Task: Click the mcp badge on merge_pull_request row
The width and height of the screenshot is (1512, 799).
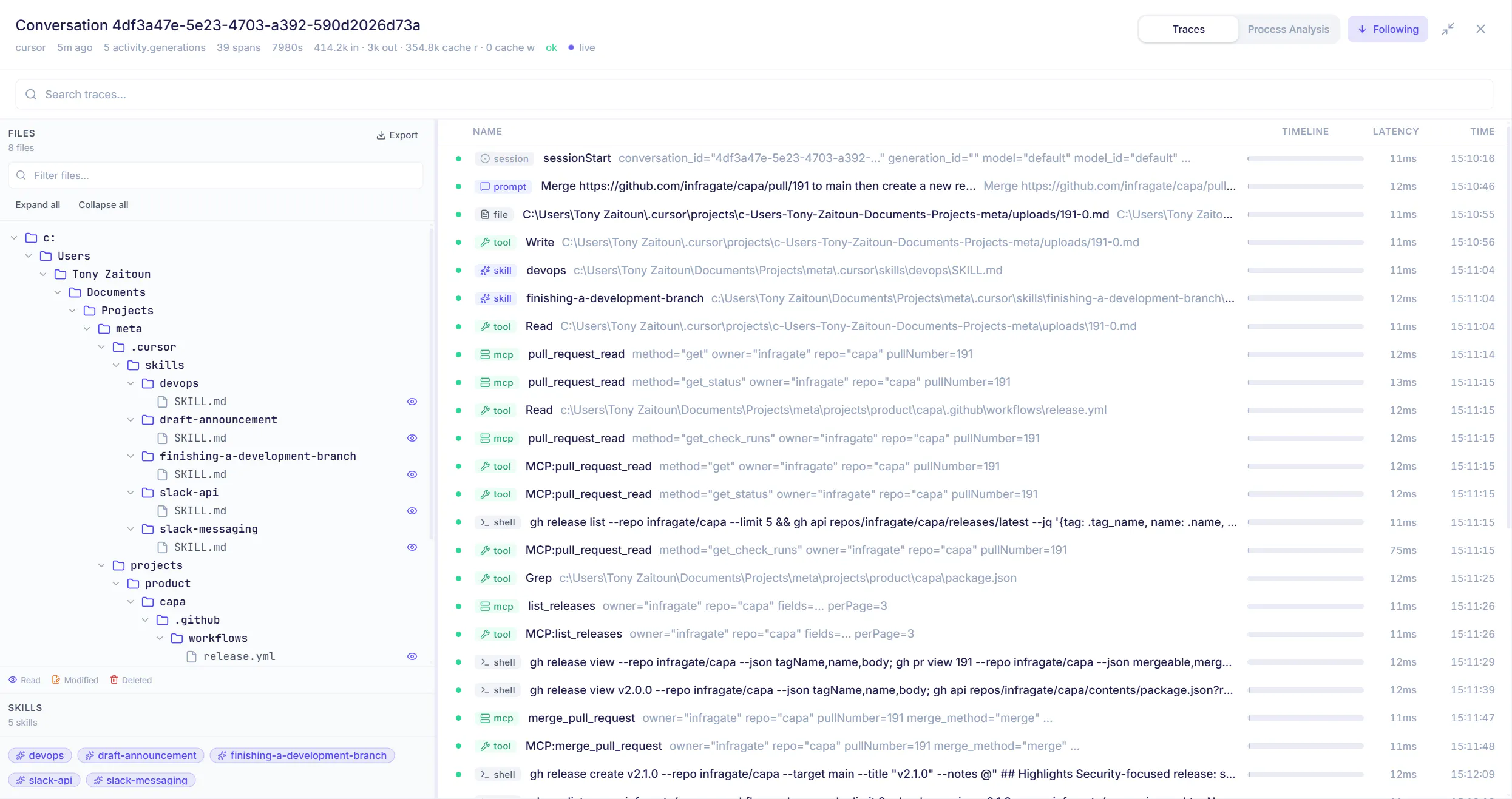Action: tap(497, 718)
